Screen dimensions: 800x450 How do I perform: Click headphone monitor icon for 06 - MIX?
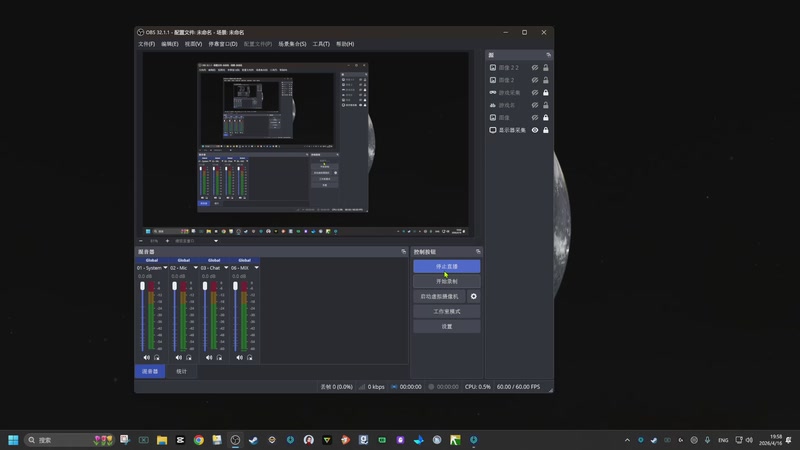point(250,357)
